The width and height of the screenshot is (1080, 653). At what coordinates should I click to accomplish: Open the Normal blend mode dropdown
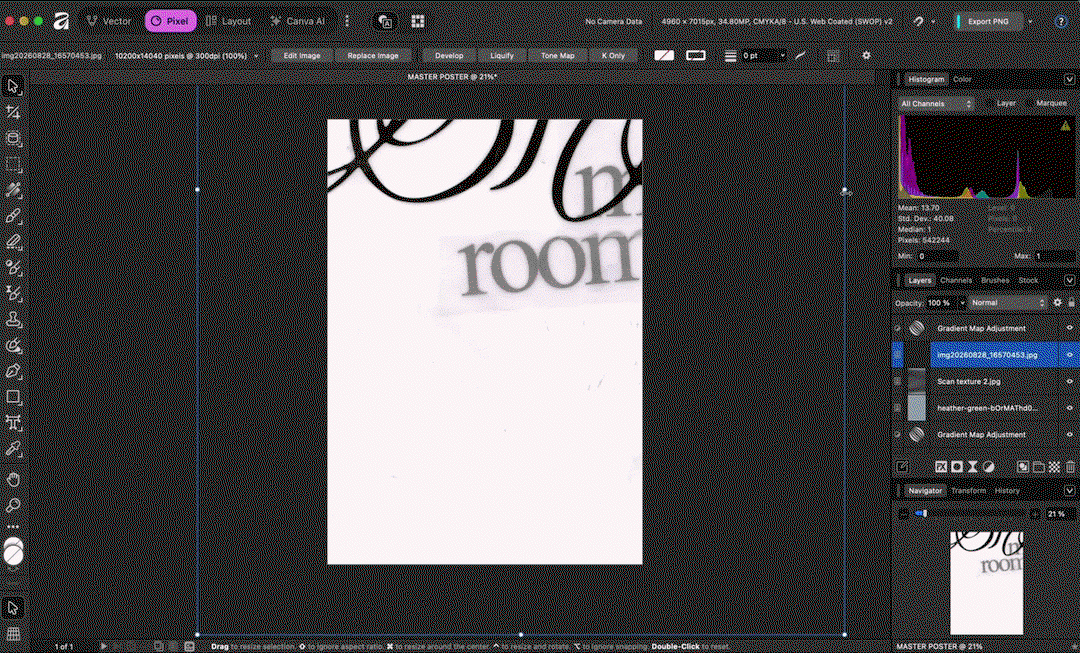pyautogui.click(x=1008, y=302)
